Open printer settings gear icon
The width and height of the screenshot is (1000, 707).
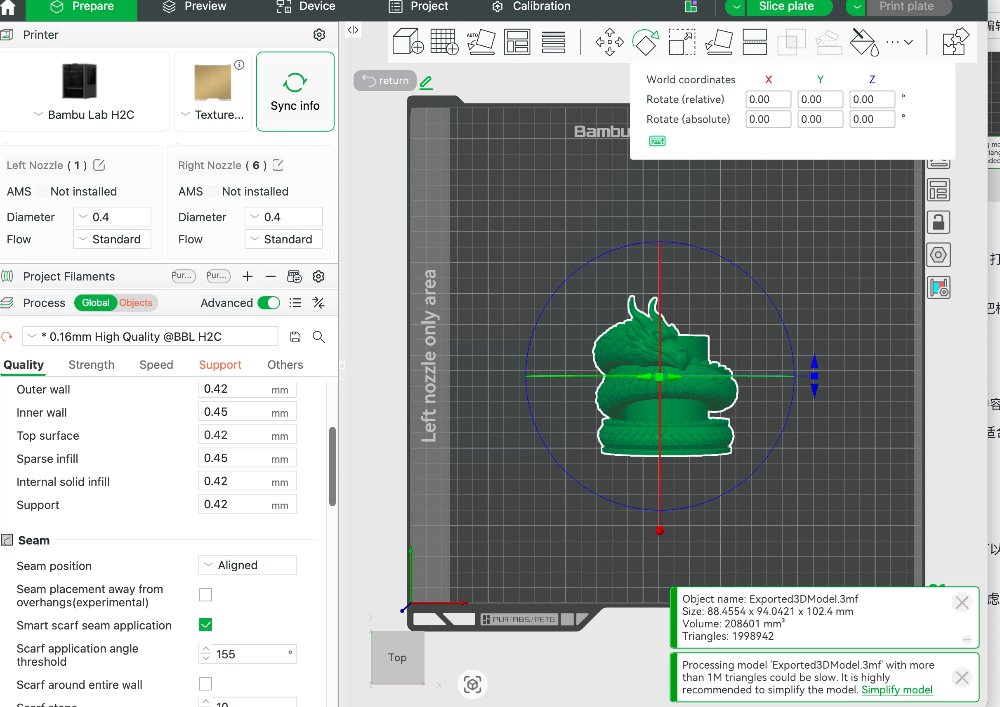tap(320, 34)
